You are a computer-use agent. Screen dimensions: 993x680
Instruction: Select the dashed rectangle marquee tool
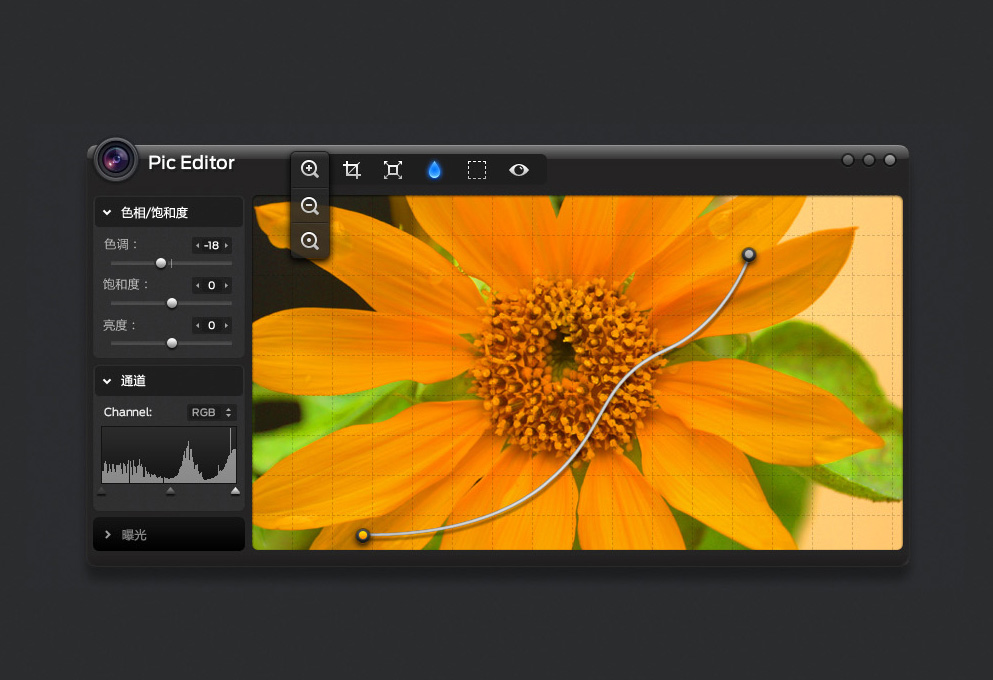pos(477,170)
